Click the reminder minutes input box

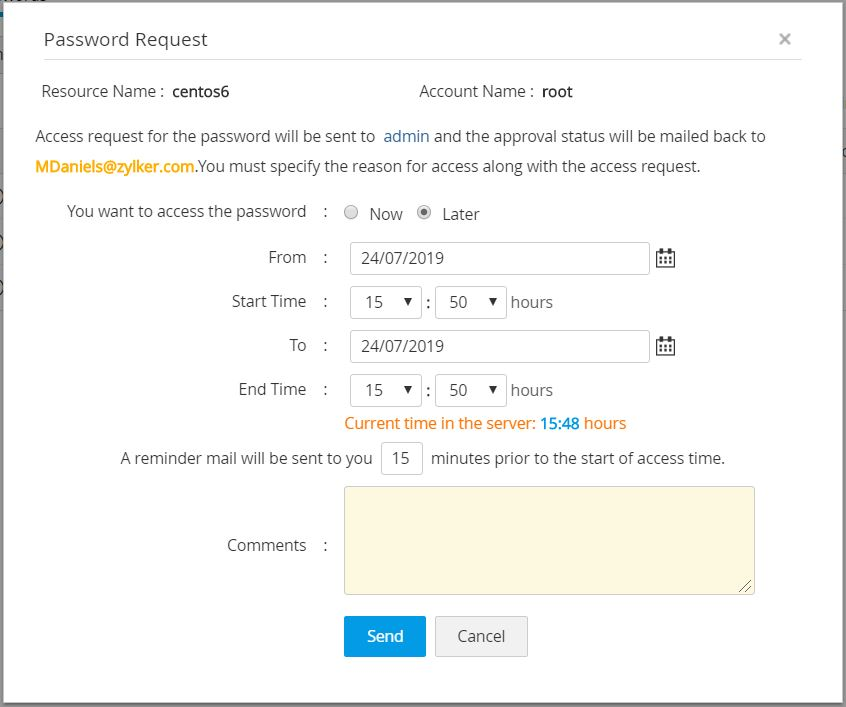click(402, 459)
